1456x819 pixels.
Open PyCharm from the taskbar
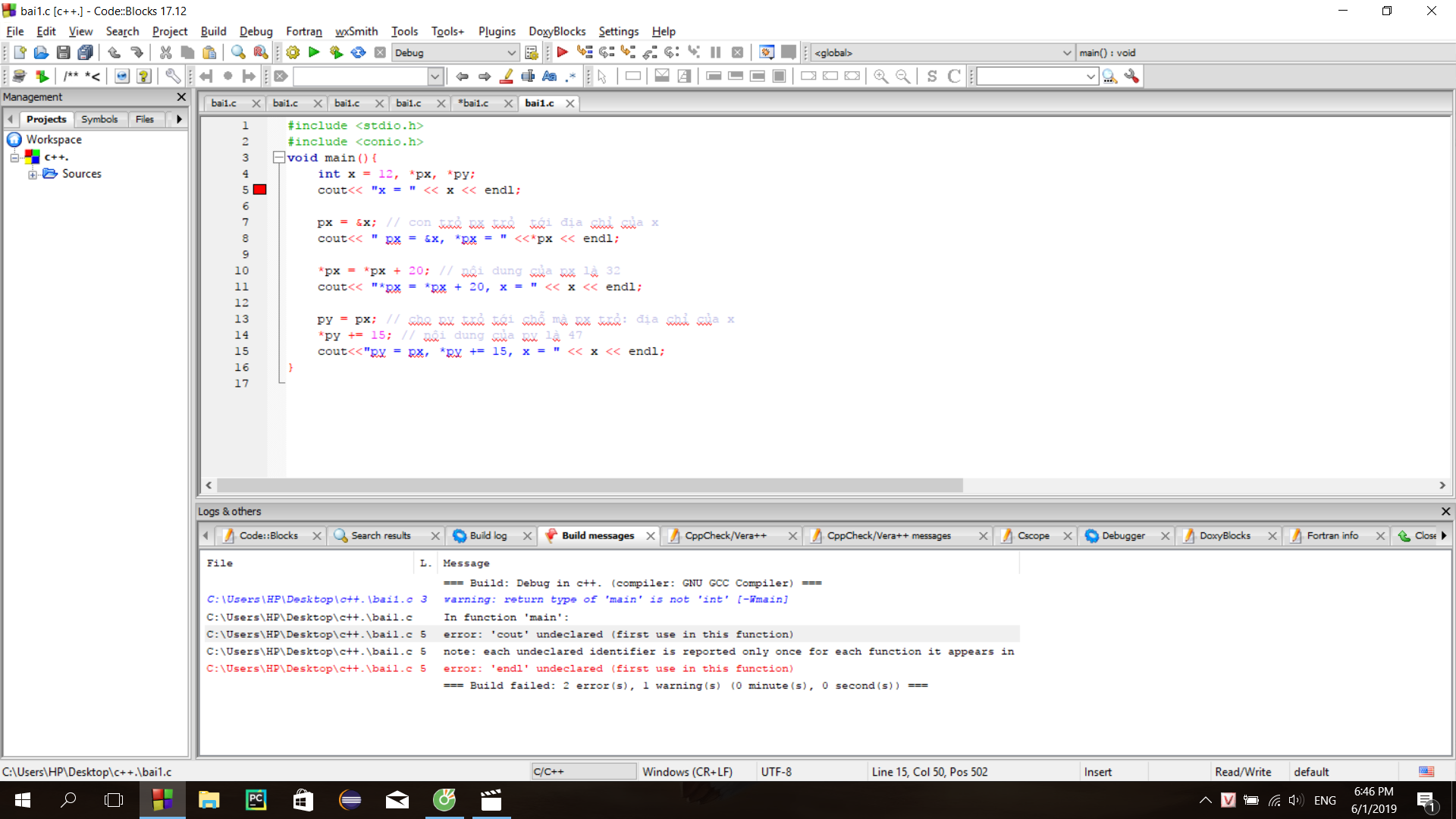click(x=256, y=800)
